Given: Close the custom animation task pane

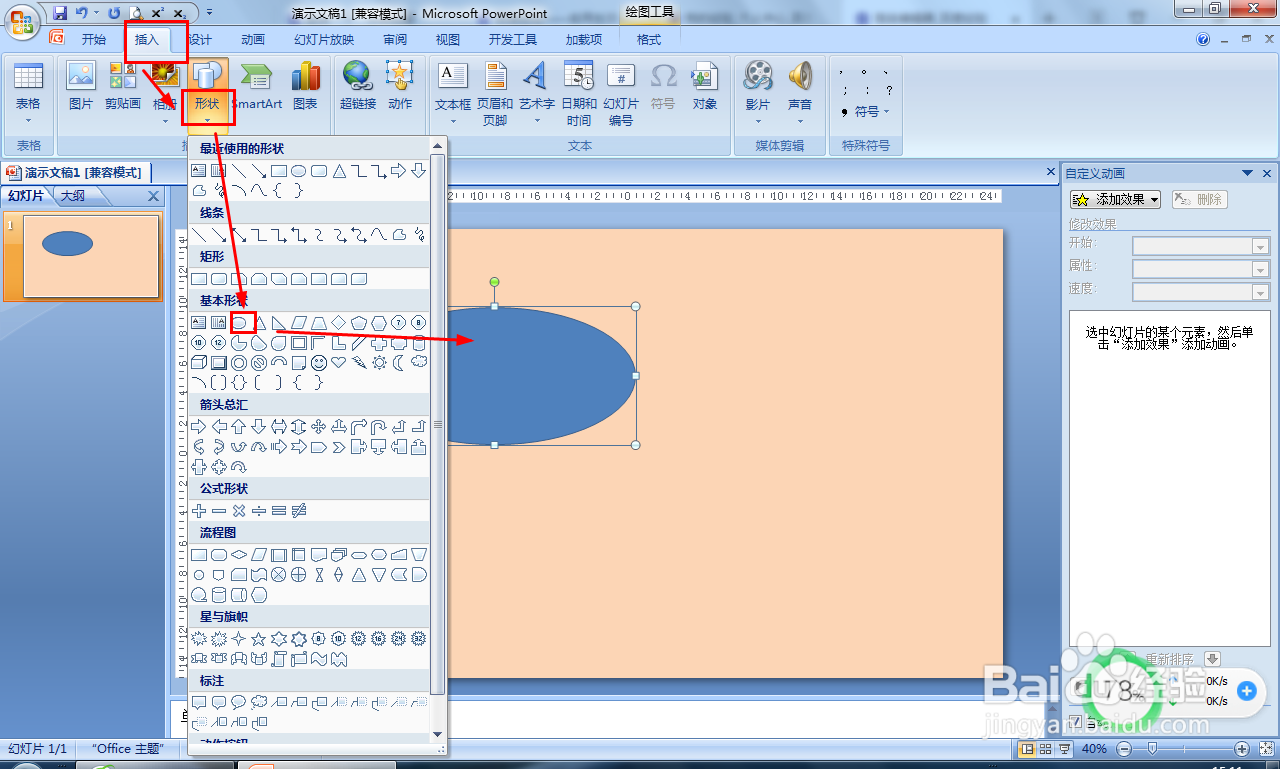Looking at the screenshot, I should pos(1266,173).
